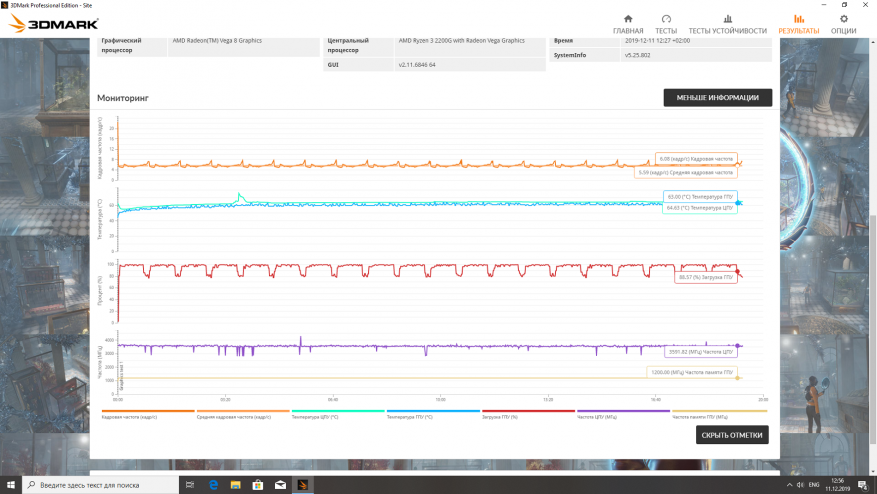The height and width of the screenshot is (494, 877).
Task: Switch to the ТЕСТЫ tab
Action: click(x=666, y=25)
